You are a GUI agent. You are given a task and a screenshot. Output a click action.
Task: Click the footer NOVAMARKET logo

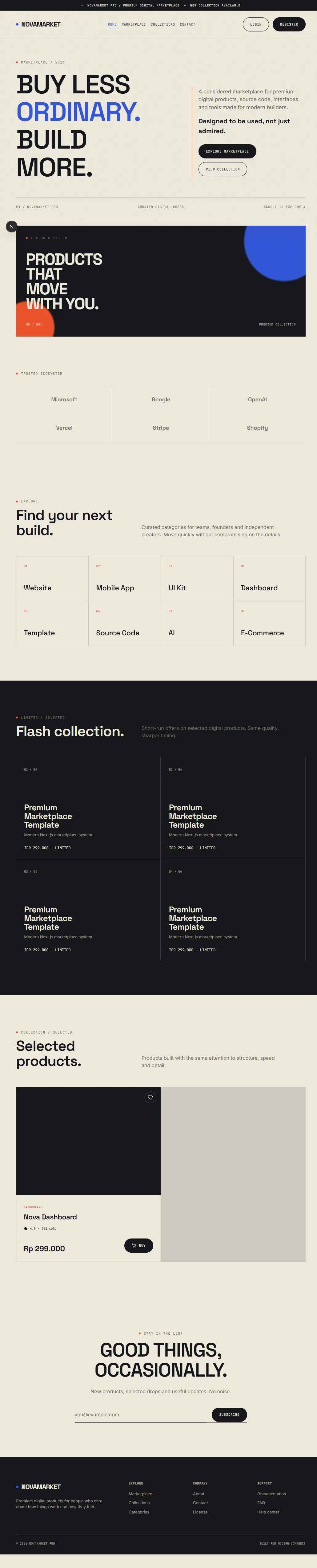point(38,1486)
